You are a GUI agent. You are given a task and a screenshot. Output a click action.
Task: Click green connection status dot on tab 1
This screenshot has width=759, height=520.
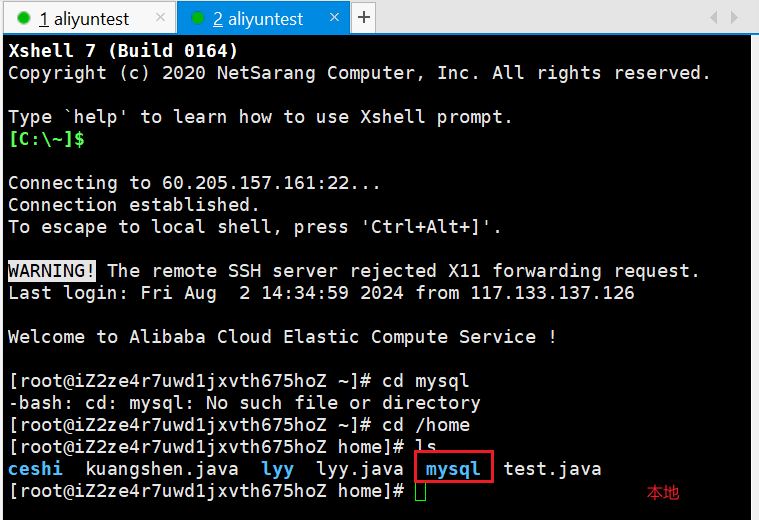tap(24, 18)
